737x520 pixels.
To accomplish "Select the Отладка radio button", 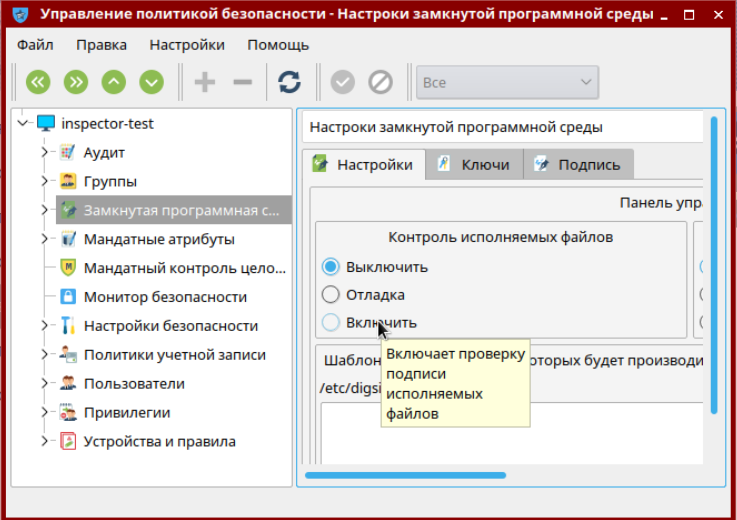I will (x=330, y=295).
